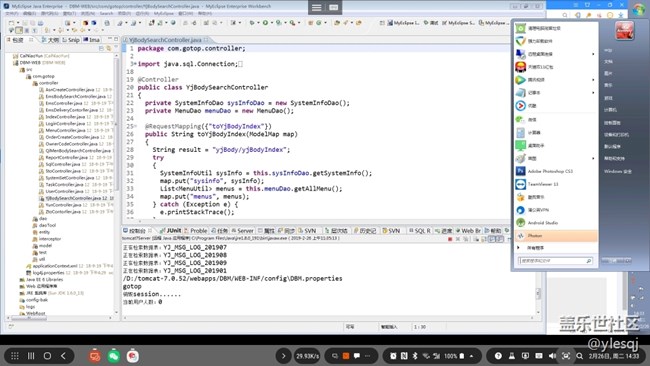
Task: Open Adobe Photoshop CS3 from the Start menu
Action: click(x=550, y=171)
